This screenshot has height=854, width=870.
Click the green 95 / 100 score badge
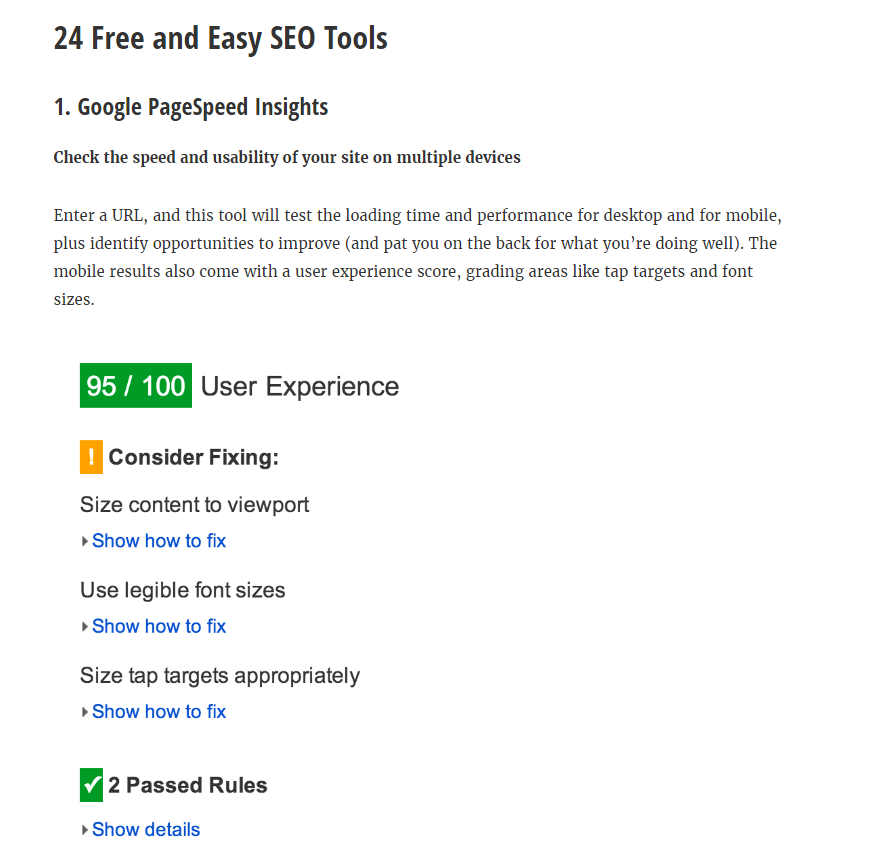click(136, 386)
